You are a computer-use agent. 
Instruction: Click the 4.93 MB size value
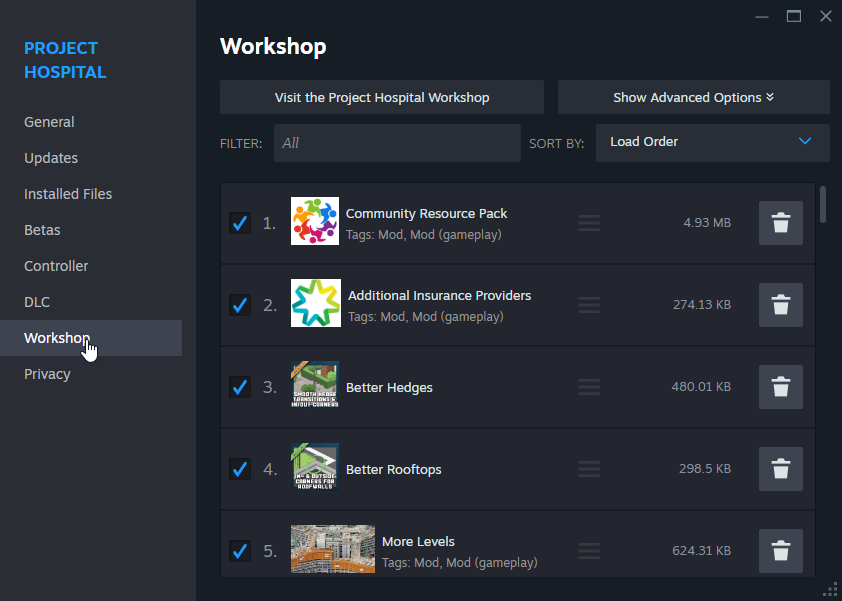pos(707,222)
